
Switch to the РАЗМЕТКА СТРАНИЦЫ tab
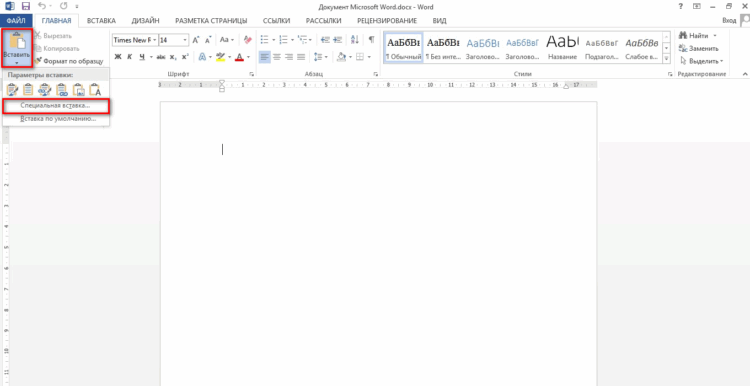[x=211, y=21]
